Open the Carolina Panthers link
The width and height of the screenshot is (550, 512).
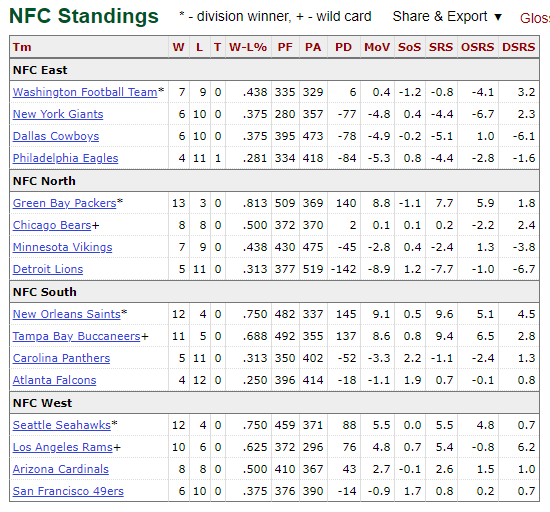61,358
